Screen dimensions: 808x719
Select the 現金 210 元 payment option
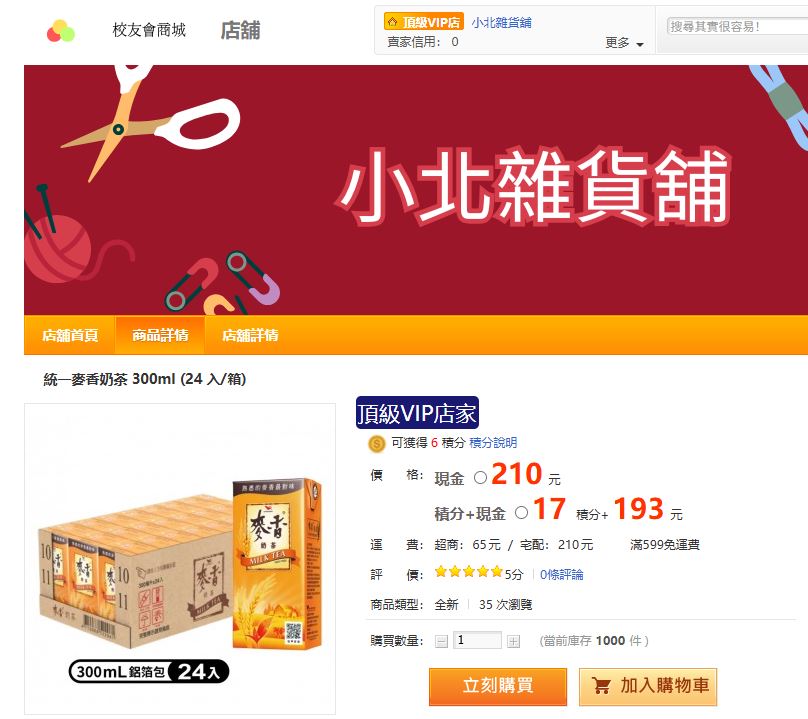pyautogui.click(x=480, y=478)
